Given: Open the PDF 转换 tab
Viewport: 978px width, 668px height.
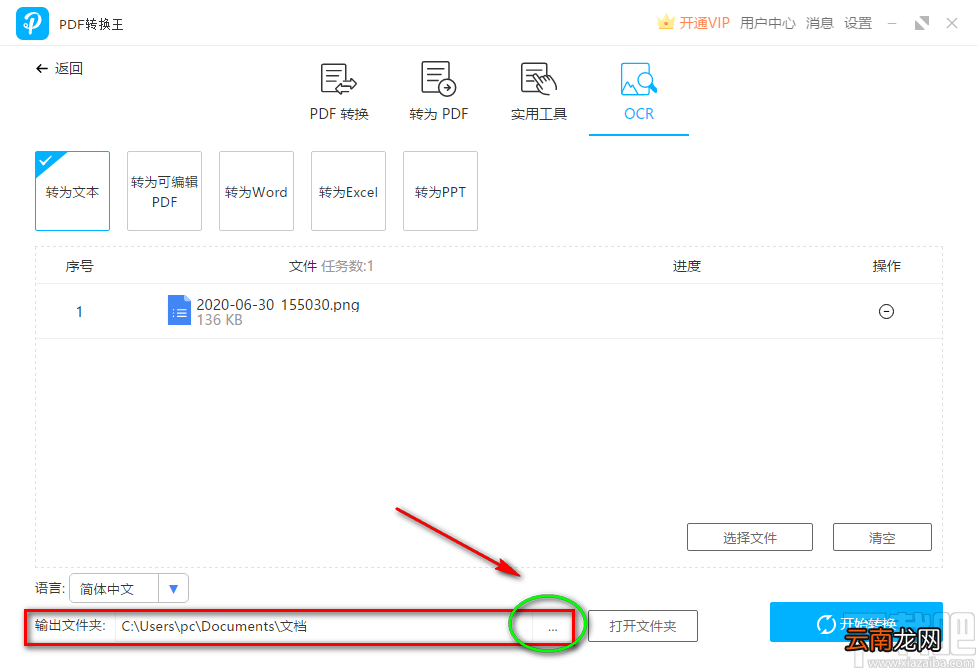Looking at the screenshot, I should click(339, 92).
